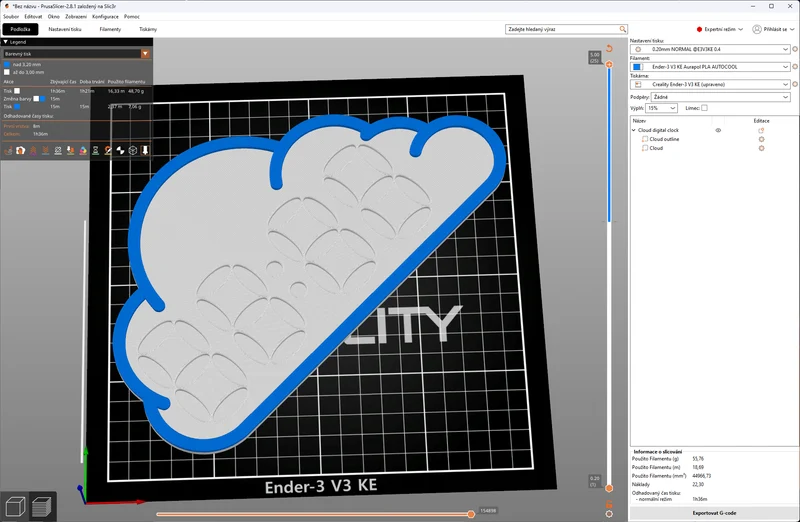
Task: Open the Konfigurace menu
Action: point(105,16)
